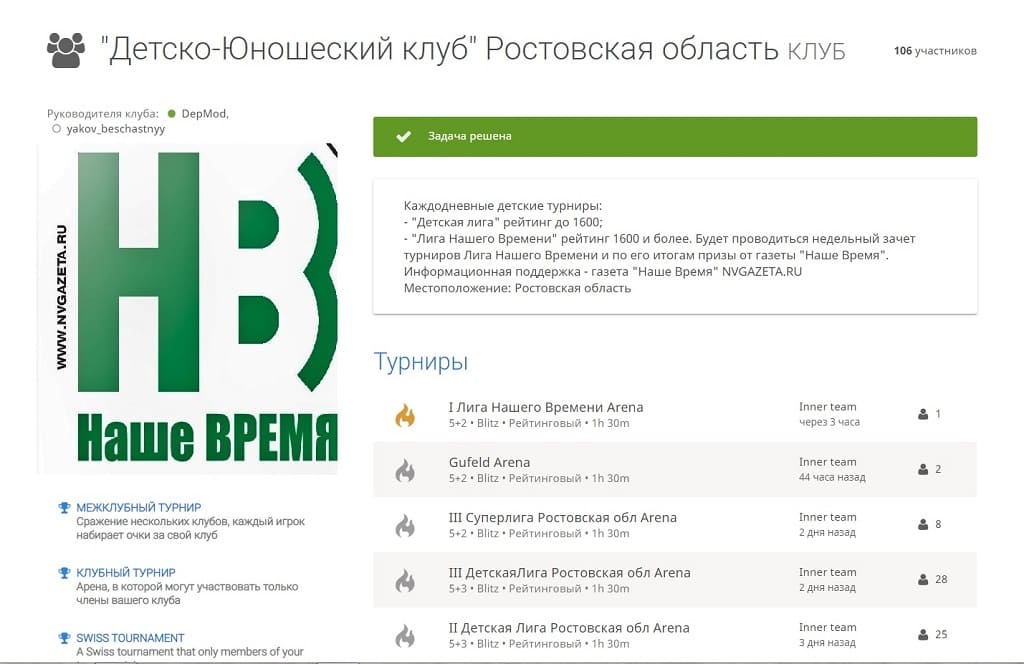Click the checkmark icon in Задача решена banner

click(404, 136)
